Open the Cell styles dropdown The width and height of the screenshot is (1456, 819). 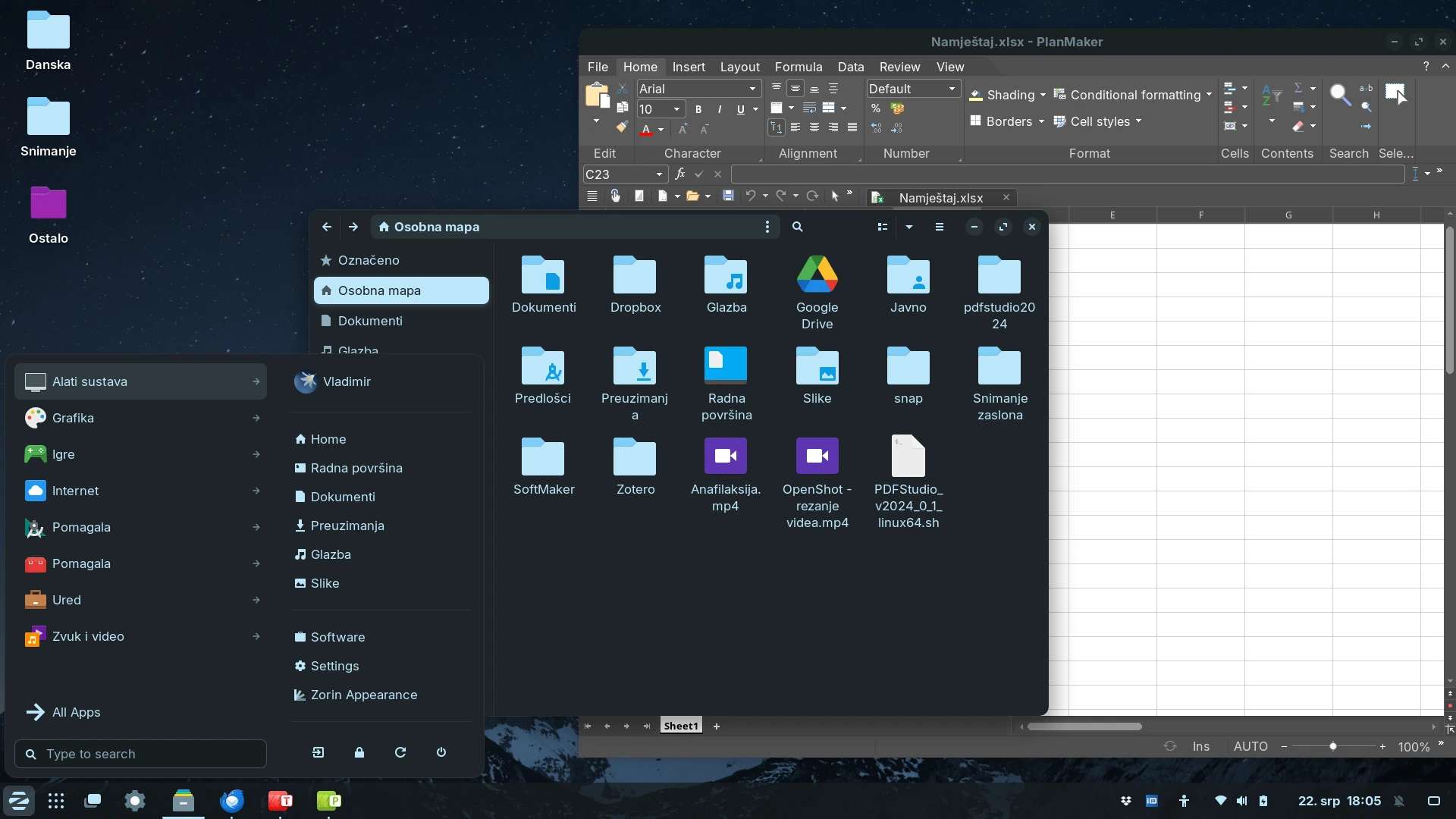pyautogui.click(x=1100, y=121)
